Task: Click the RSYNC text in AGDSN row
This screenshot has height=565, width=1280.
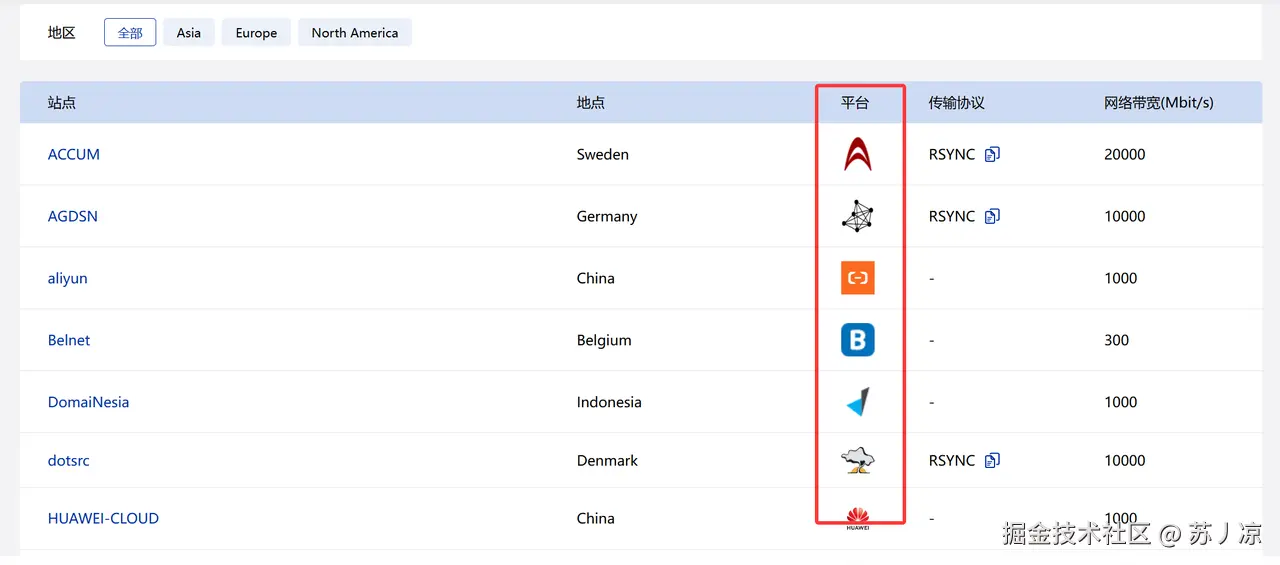Action: 952,216
